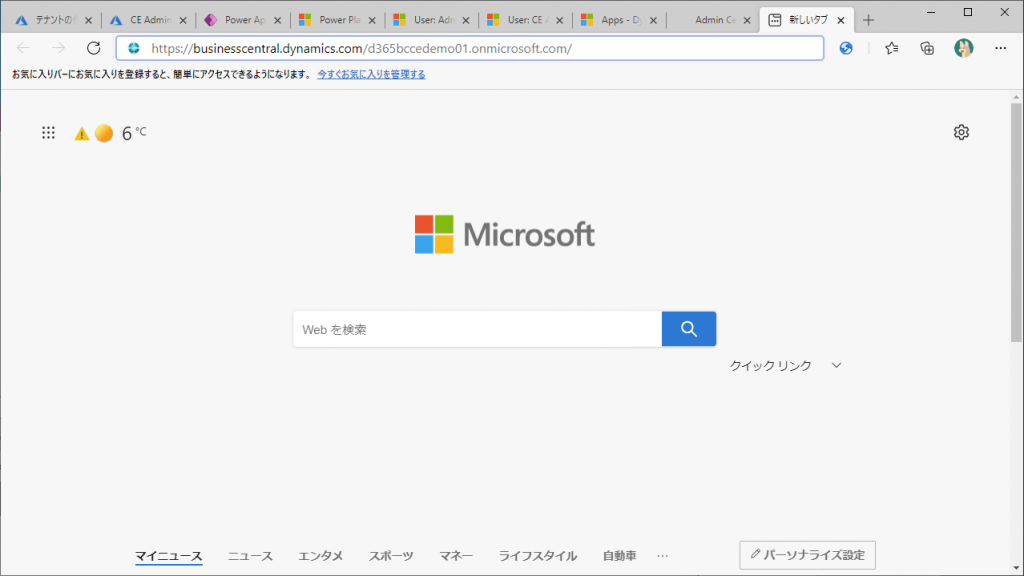Close the Power Ap tab
This screenshot has height=576, width=1024.
[278, 20]
